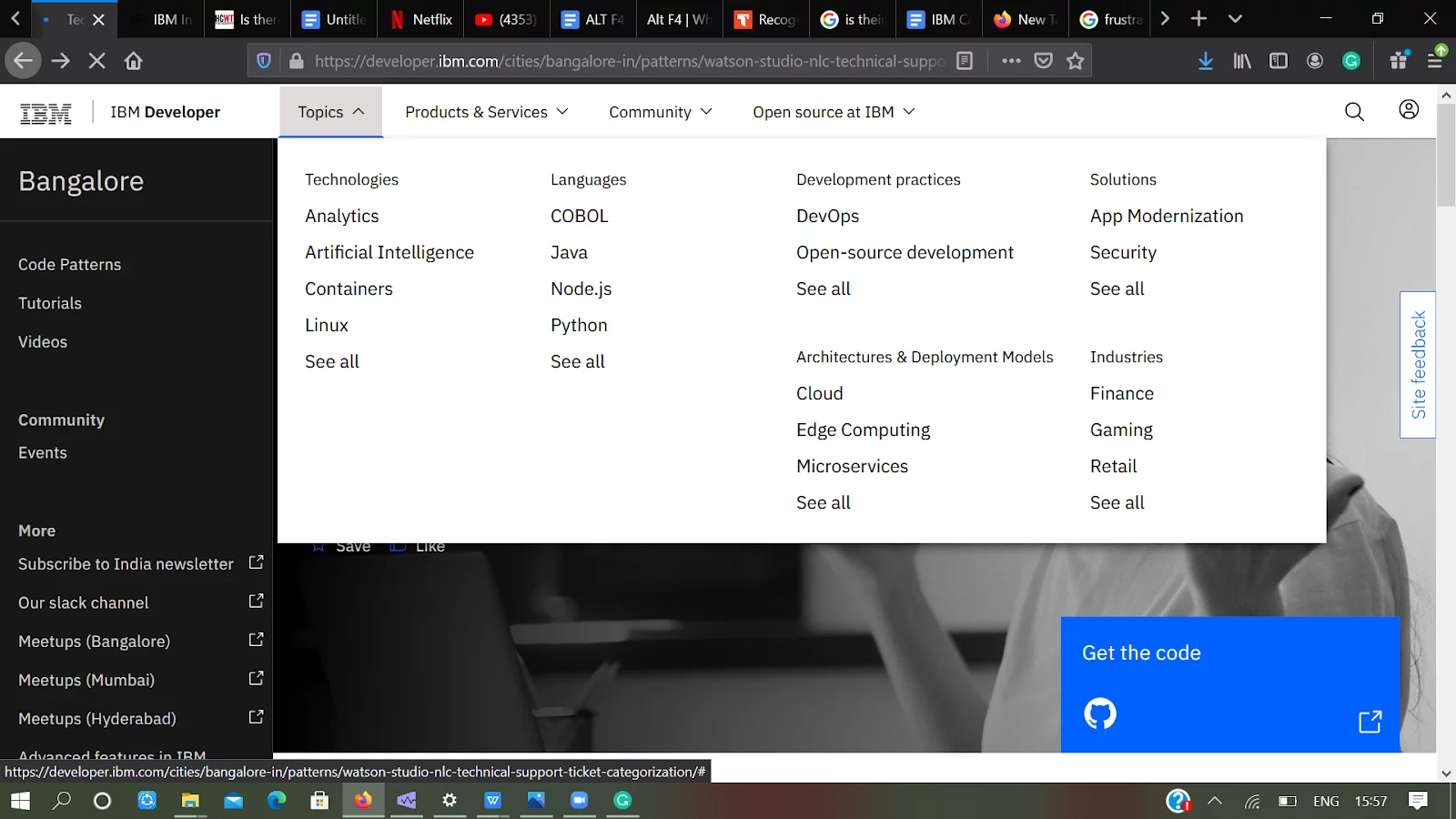Click Grammarly extension icon in toolbar
Image resolution: width=1456 pixels, height=819 pixels.
click(1351, 61)
